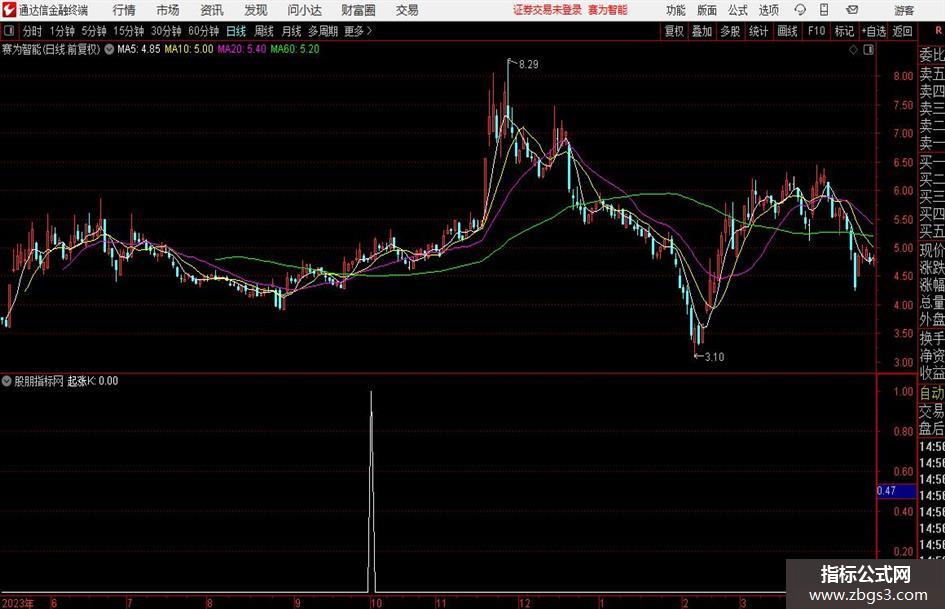Click the 统计 statistics toolbar button
Screen dimensions: 945x609
point(759,31)
